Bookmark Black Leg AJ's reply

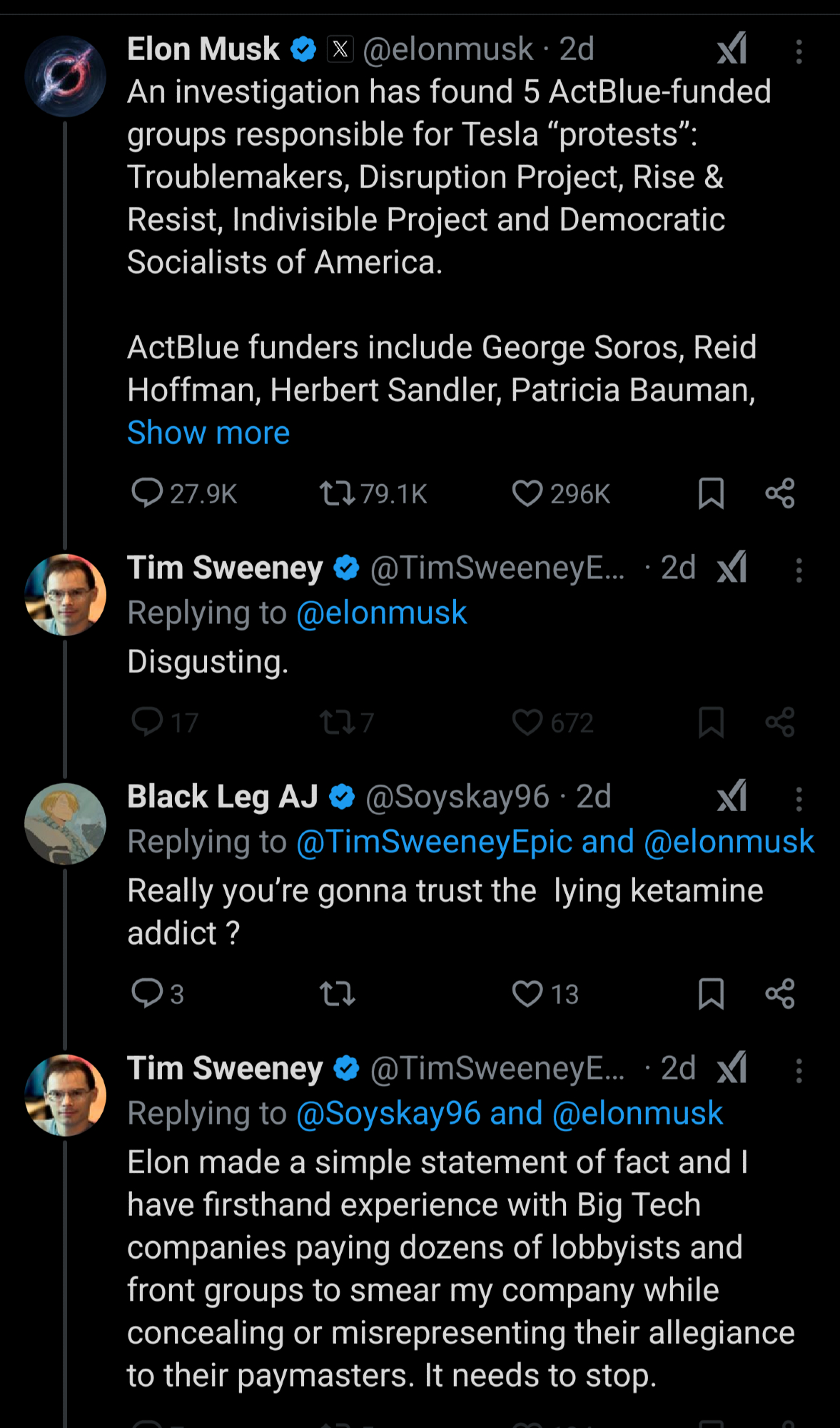pyautogui.click(x=711, y=994)
